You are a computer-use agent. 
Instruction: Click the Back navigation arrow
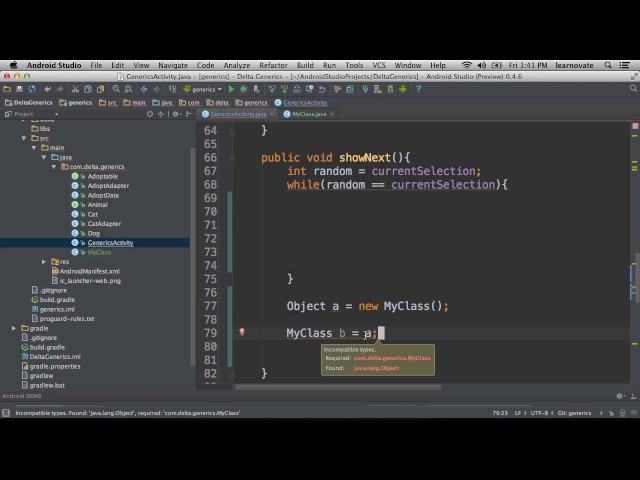coord(144,89)
